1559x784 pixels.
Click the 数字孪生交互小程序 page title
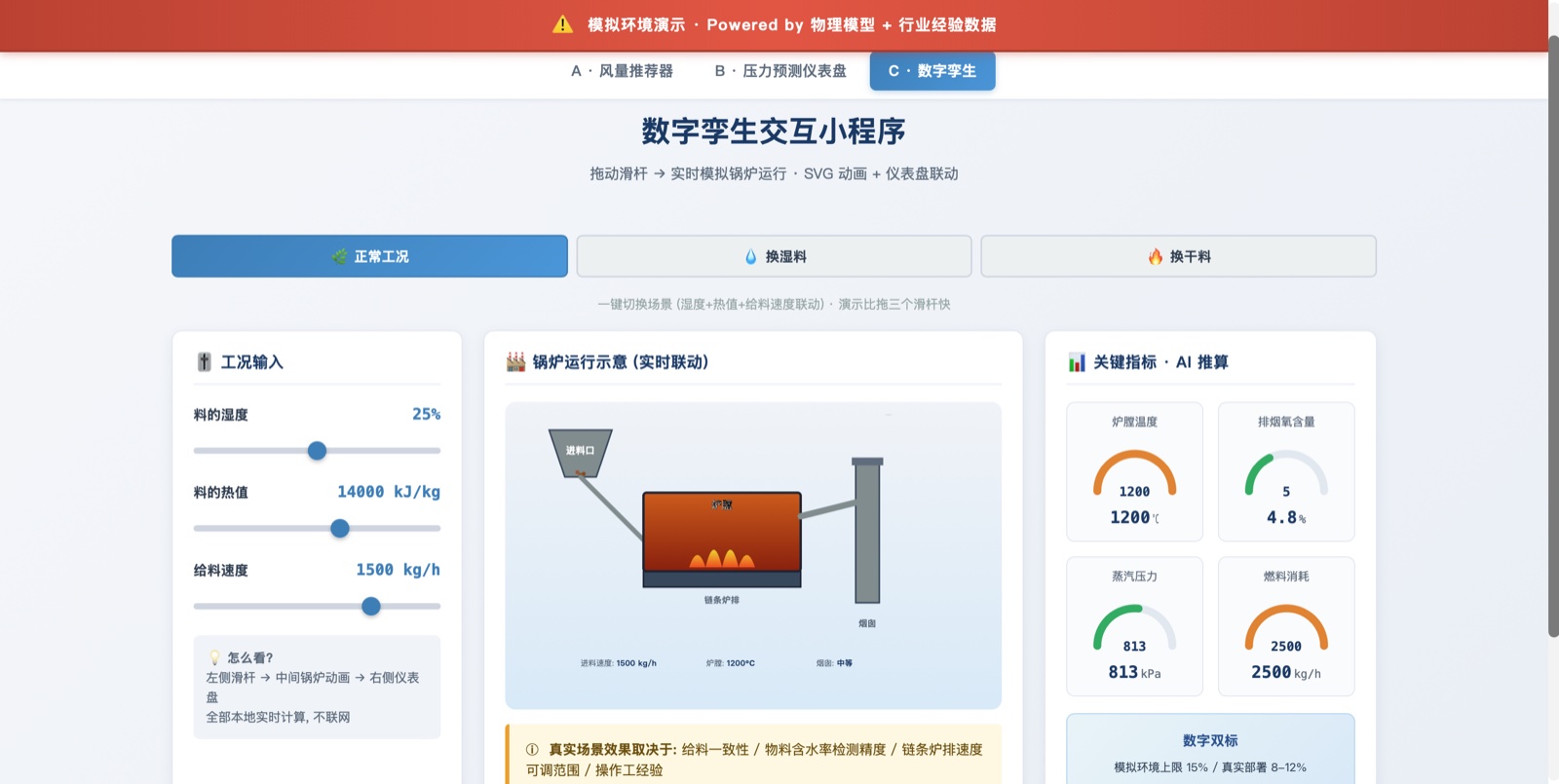tap(774, 131)
